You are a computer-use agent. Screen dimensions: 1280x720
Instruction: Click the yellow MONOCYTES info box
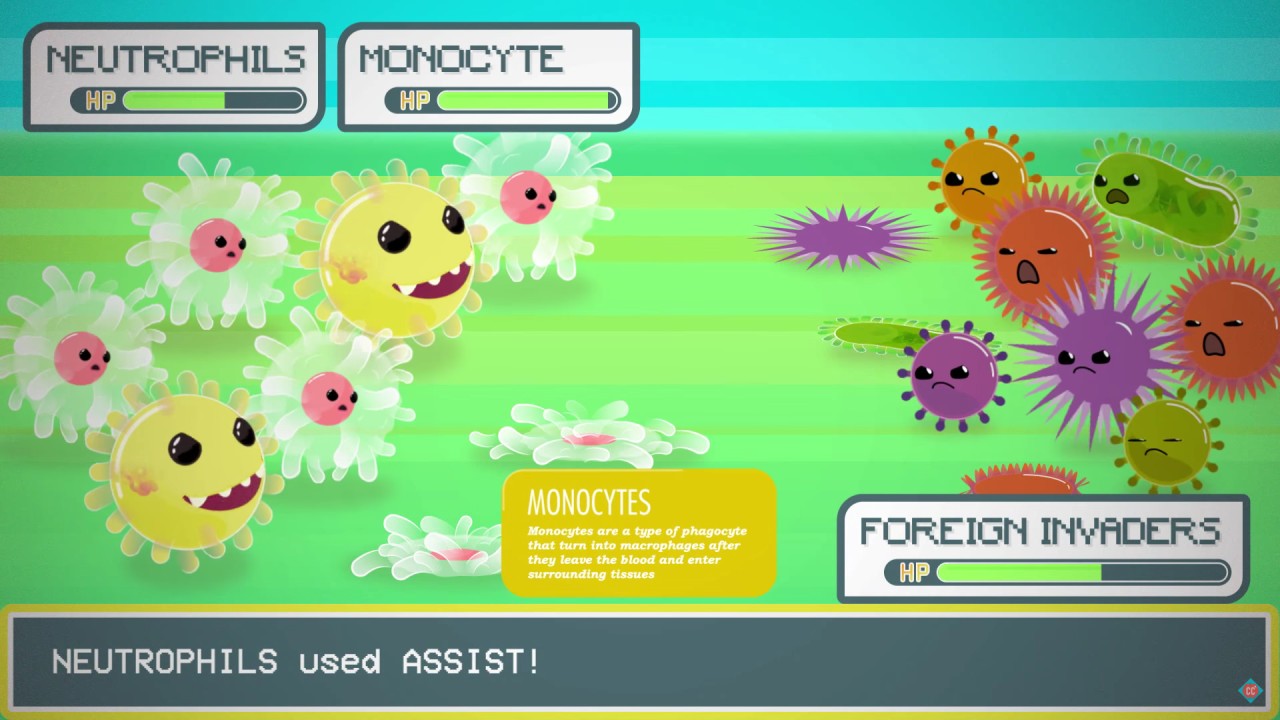[639, 533]
